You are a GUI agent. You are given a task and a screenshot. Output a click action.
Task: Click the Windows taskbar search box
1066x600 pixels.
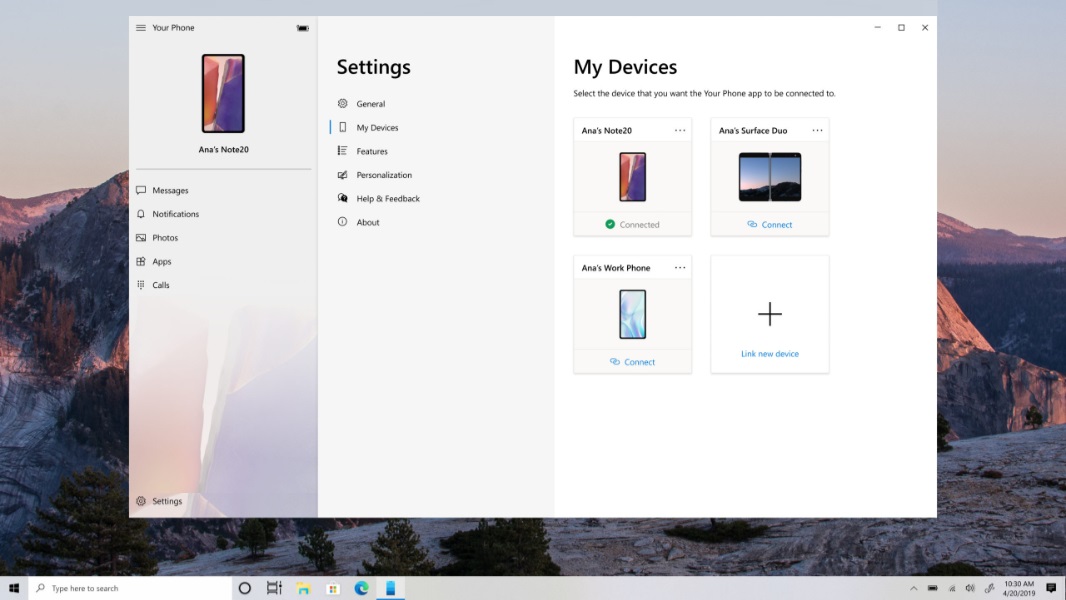[x=130, y=588]
